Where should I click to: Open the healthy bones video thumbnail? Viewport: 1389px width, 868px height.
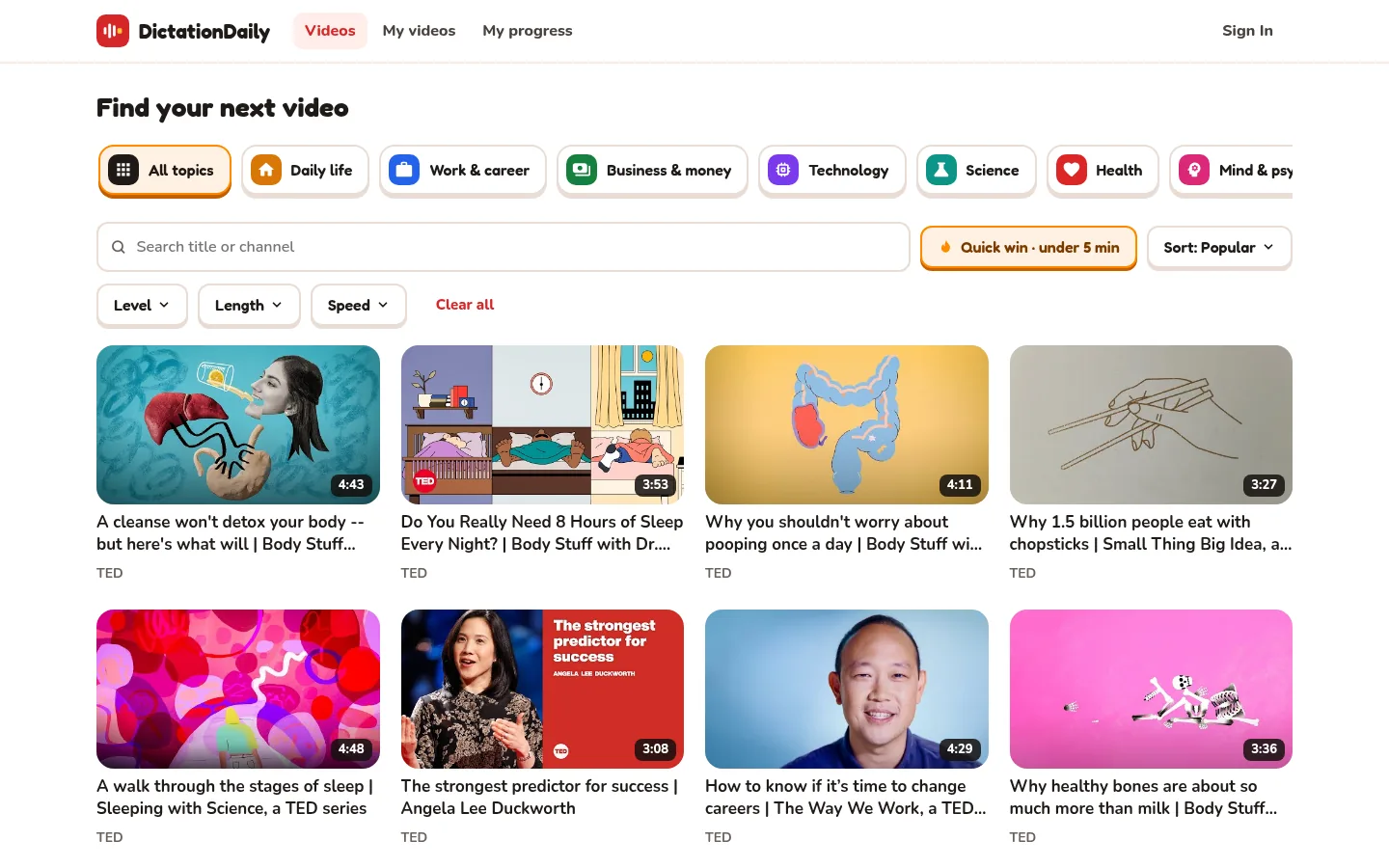point(1151,689)
